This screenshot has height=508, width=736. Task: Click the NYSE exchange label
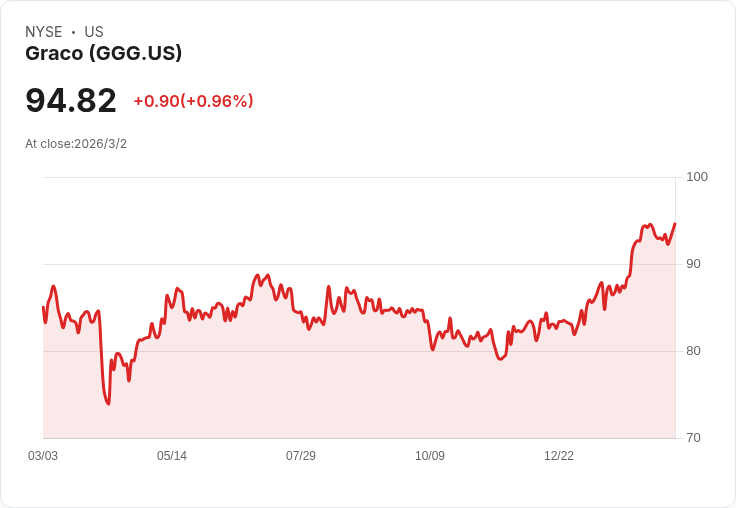(x=44, y=32)
